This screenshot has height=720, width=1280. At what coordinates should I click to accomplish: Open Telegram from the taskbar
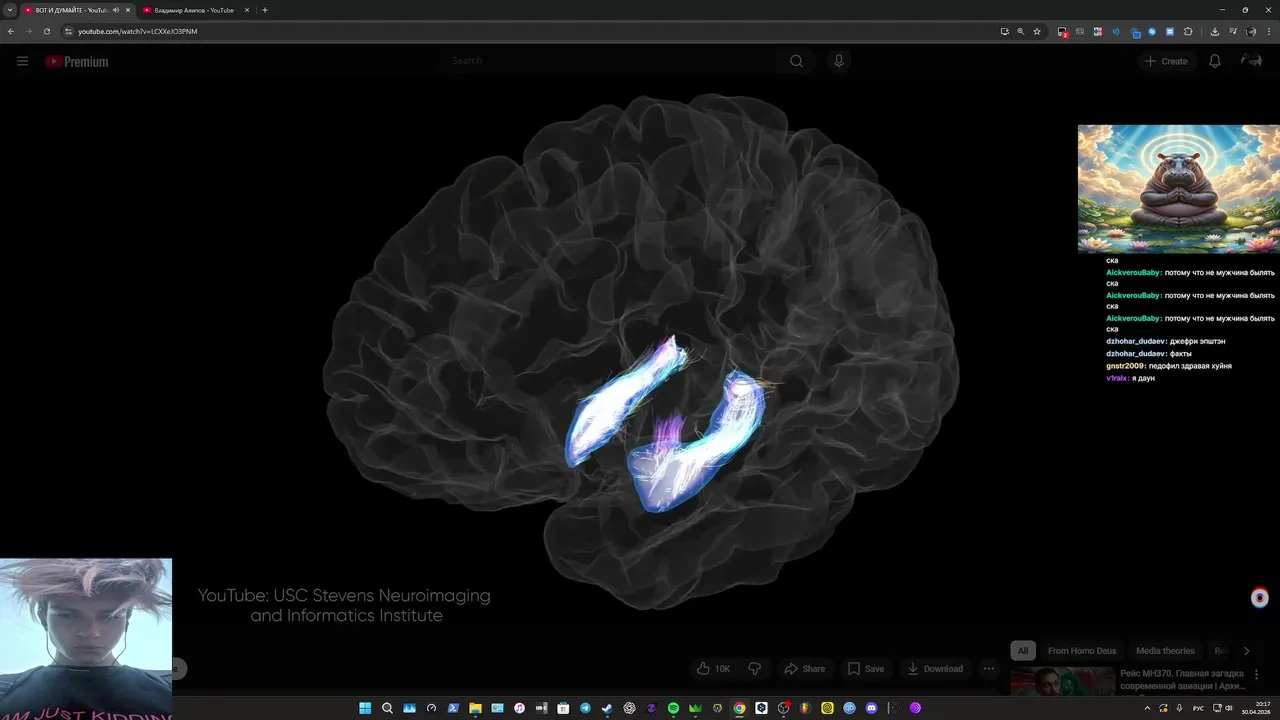(585, 708)
